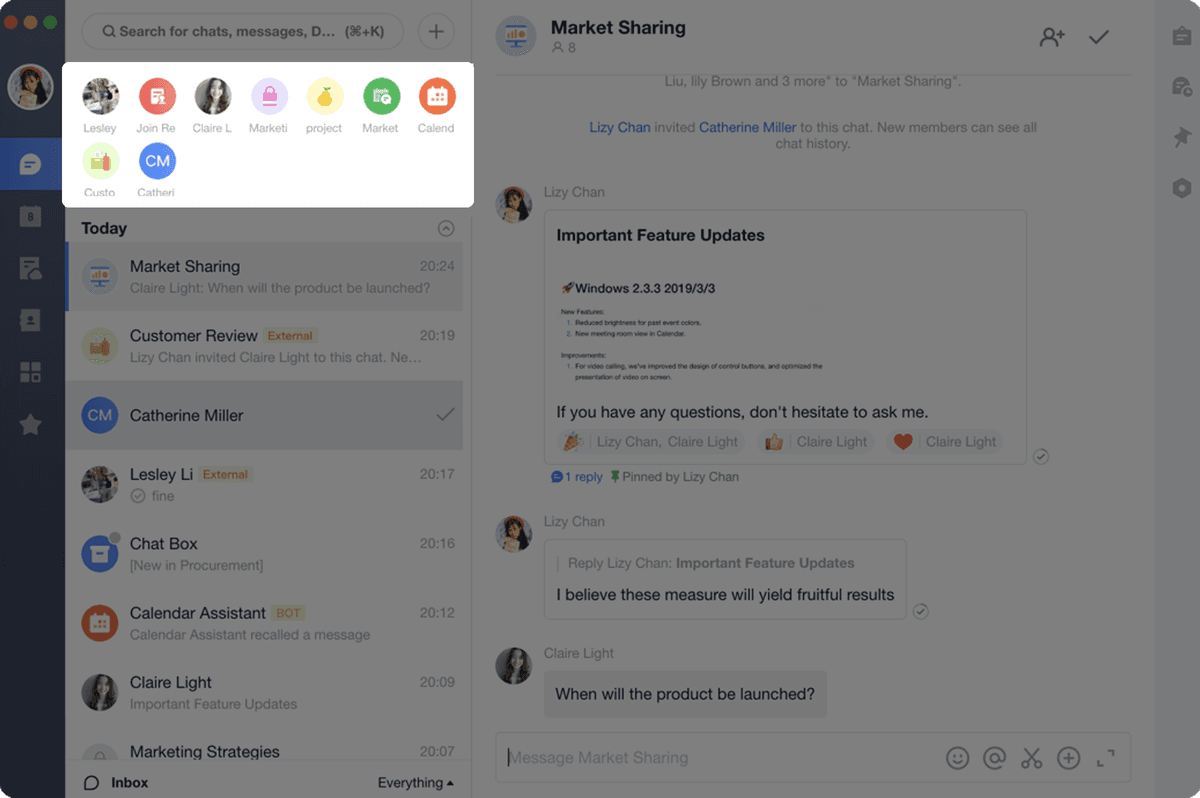1200x798 pixels.
Task: Mark Market Sharing chat as done checkmark
Action: click(1099, 37)
